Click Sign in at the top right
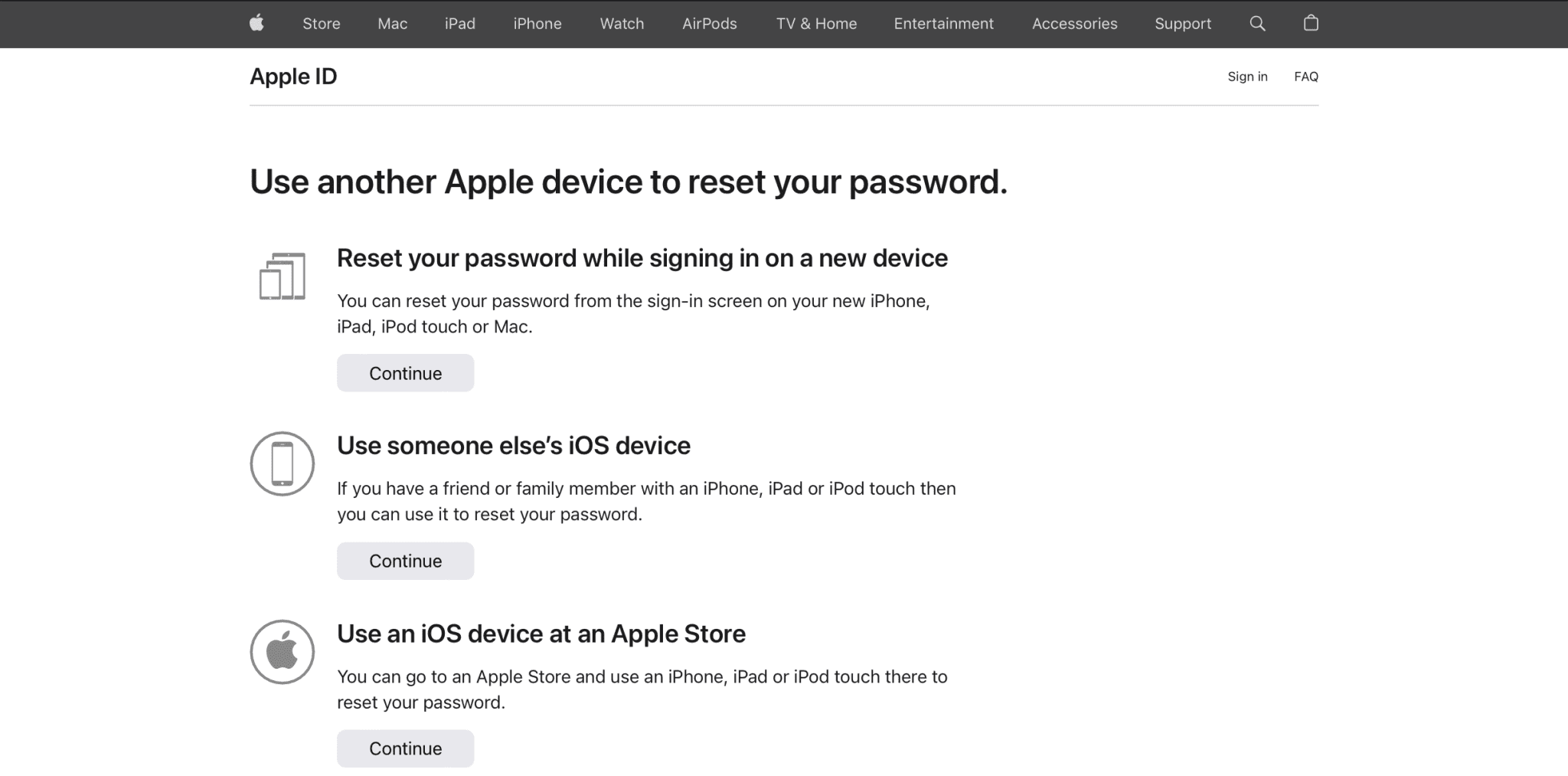Image resolution: width=1568 pixels, height=776 pixels. point(1247,77)
